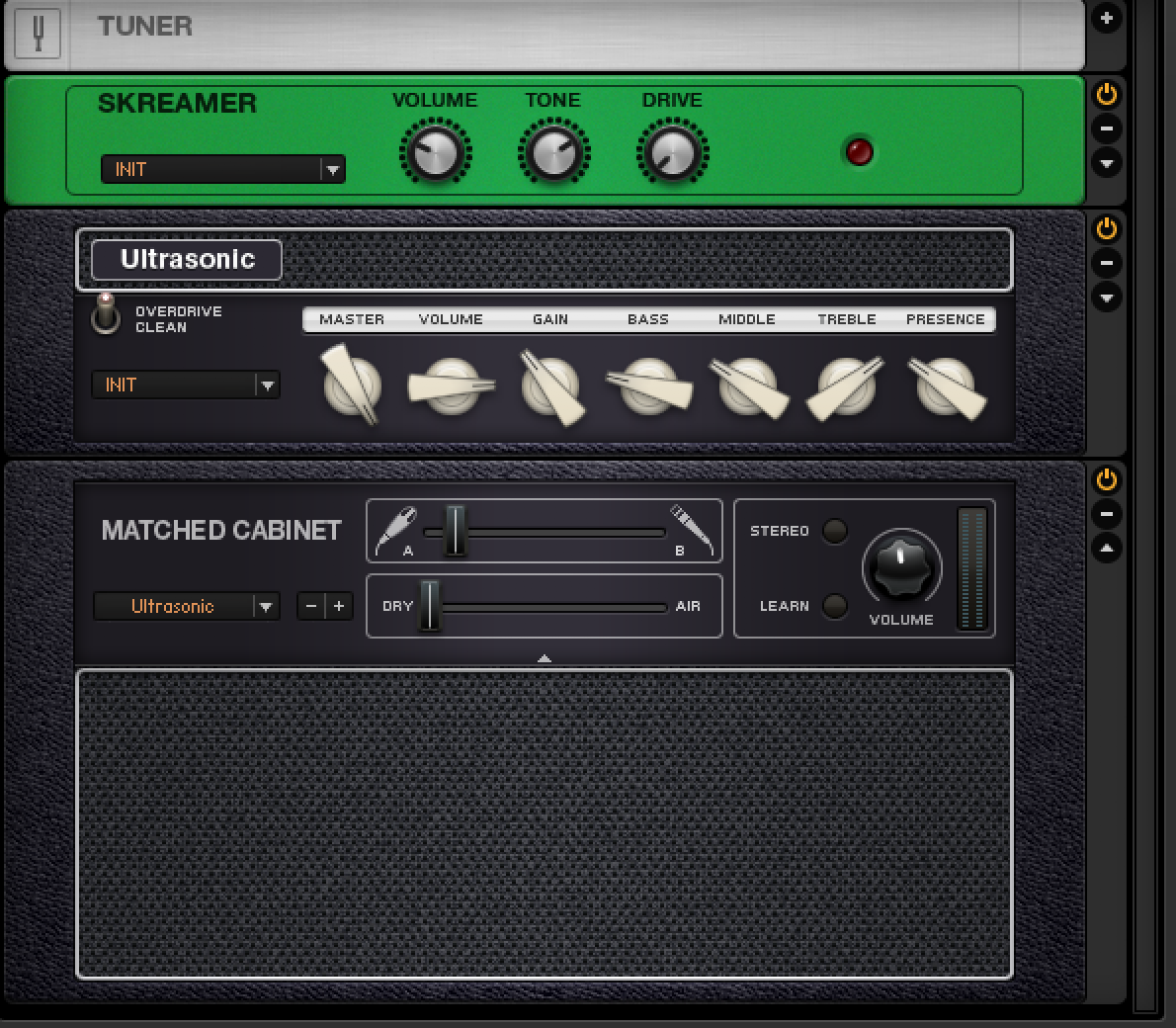Click the Gain knob on Ultrasonic amp
1176x1028 pixels.
[551, 386]
